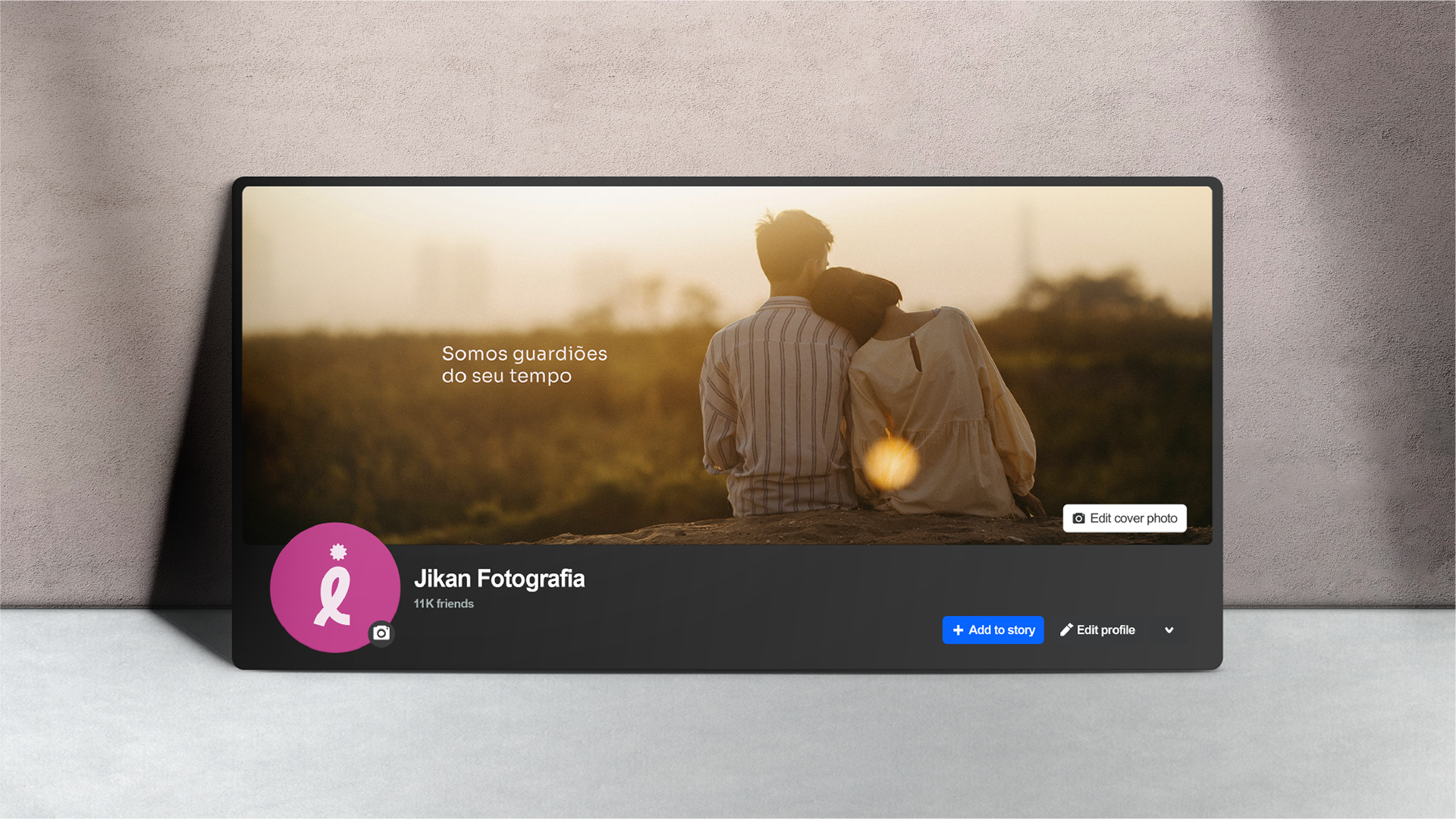Click the plus icon on Add to story
This screenshot has height=819, width=1456.
pyautogui.click(x=958, y=630)
